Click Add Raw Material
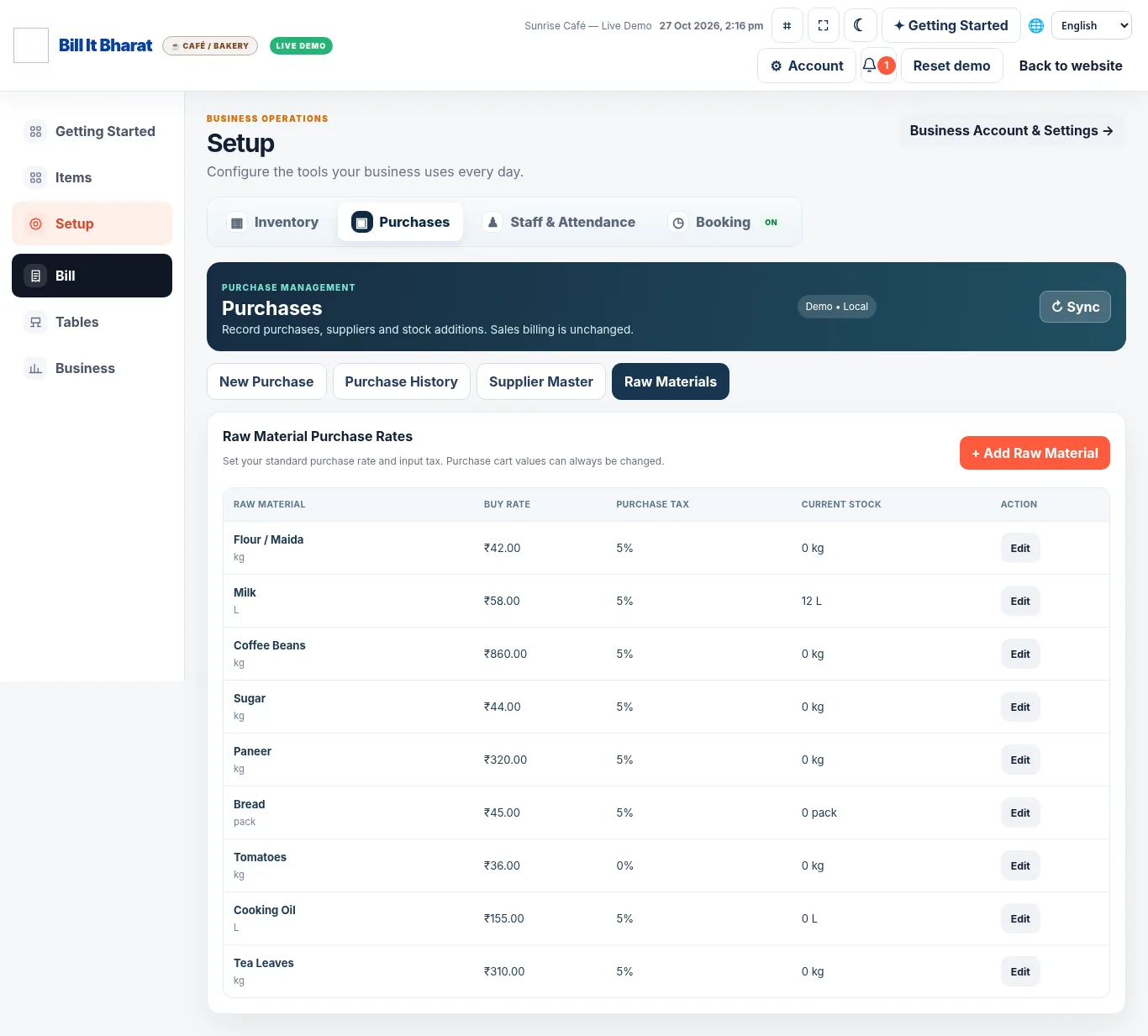The image size is (1148, 1036). pos(1035,453)
